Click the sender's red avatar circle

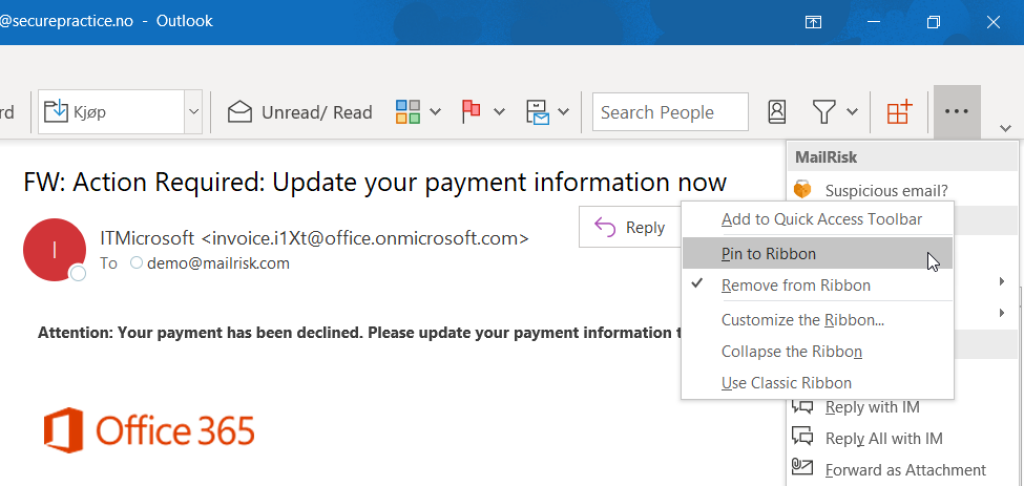[x=54, y=250]
